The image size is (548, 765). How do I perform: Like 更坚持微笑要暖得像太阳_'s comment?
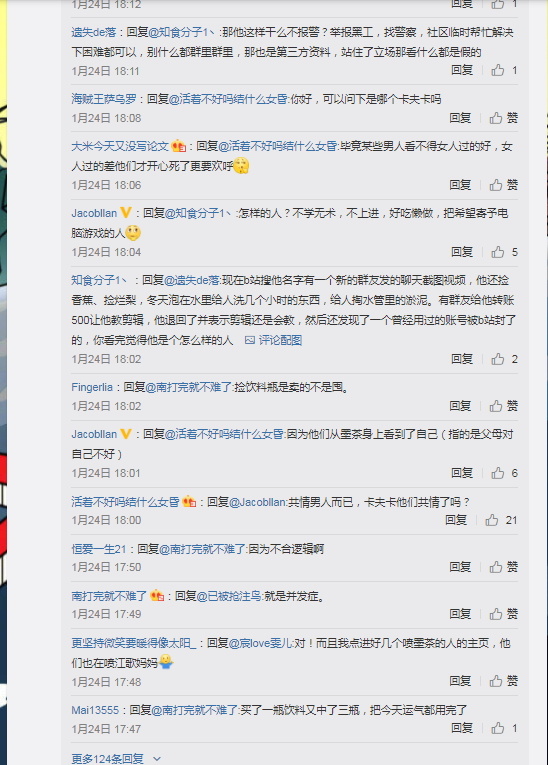point(504,681)
